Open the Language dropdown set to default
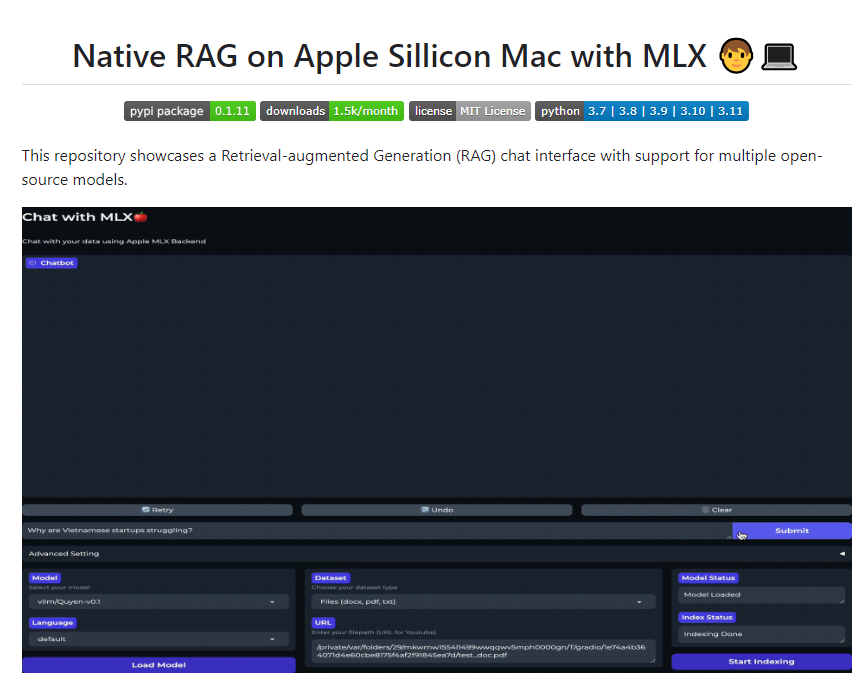This screenshot has height=680, width=864. tap(158, 639)
